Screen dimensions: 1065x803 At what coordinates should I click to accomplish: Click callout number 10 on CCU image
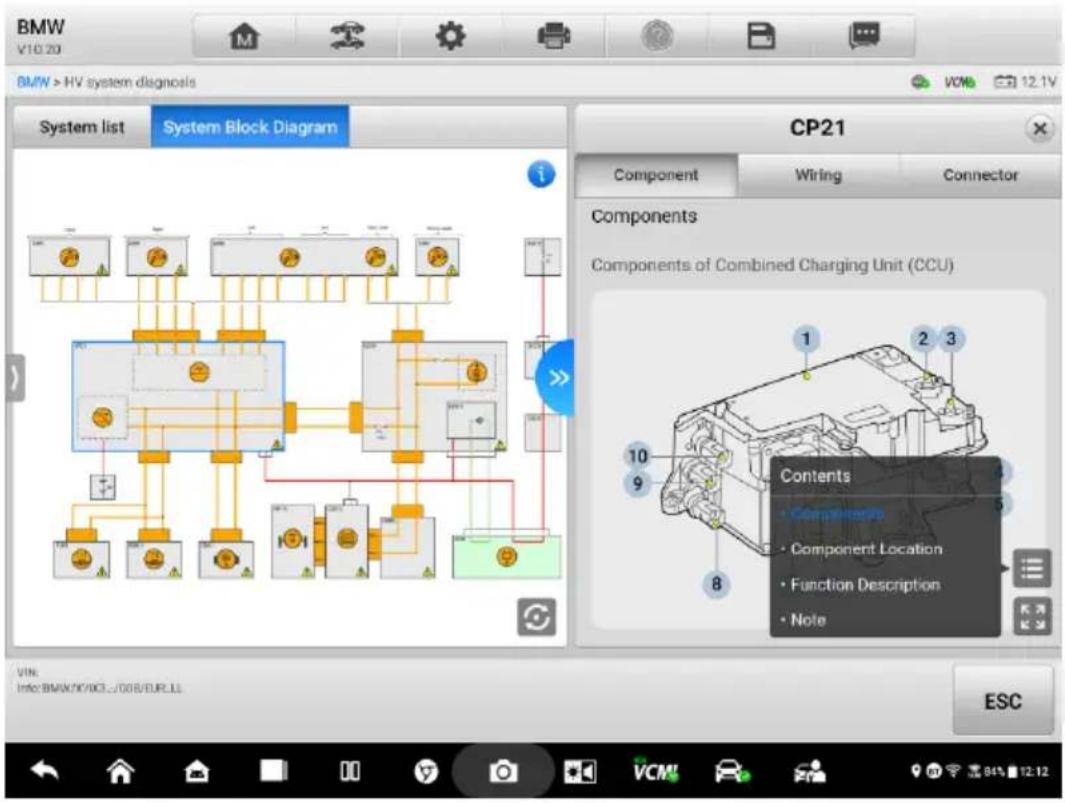637,455
